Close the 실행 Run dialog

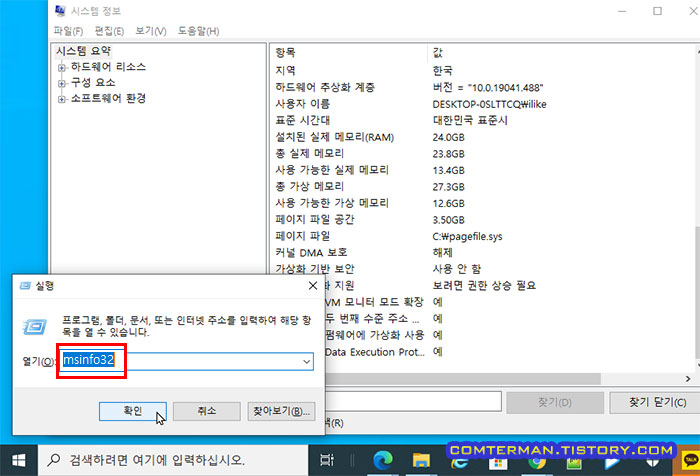313,286
